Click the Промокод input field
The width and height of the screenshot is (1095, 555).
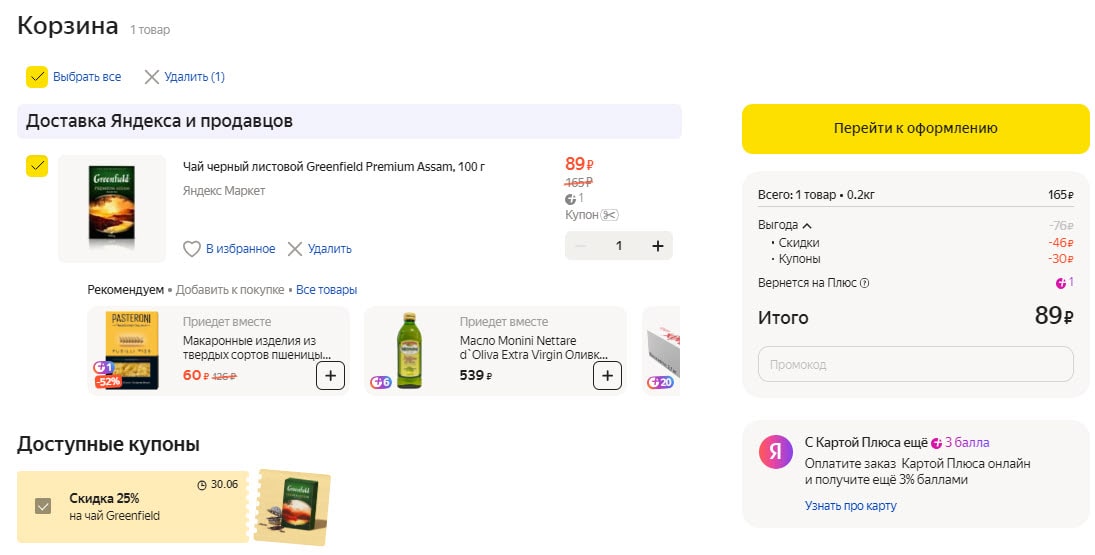[915, 364]
